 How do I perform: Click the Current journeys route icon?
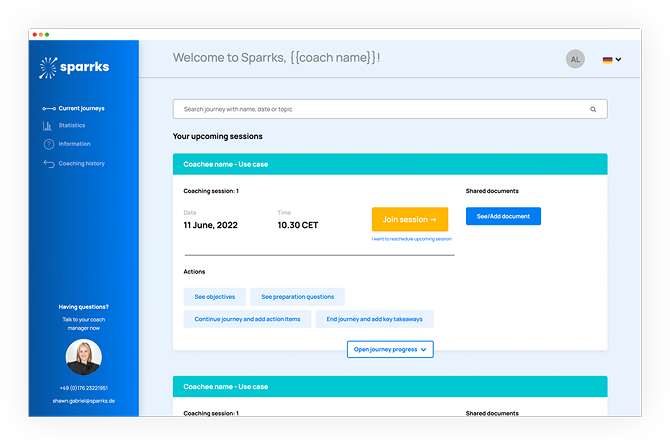49,108
